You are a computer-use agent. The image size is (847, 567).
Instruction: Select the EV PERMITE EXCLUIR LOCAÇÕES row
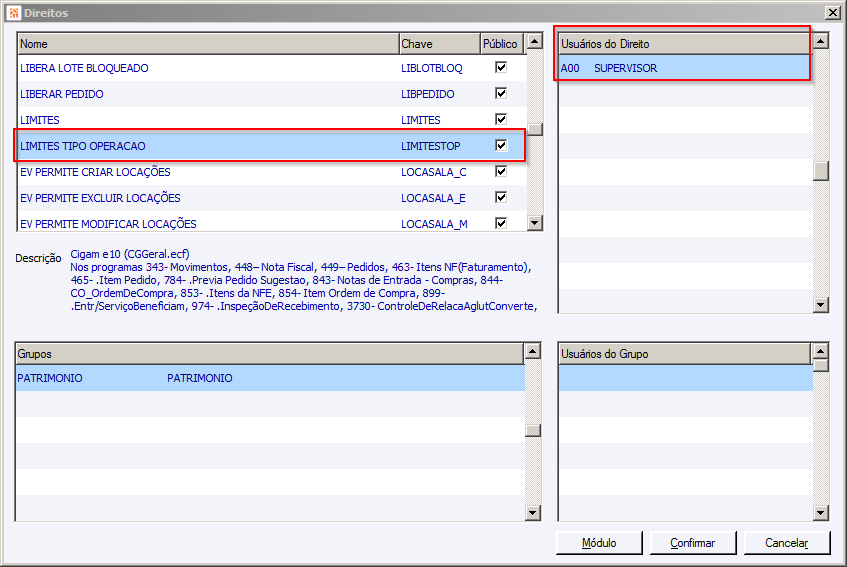271,198
